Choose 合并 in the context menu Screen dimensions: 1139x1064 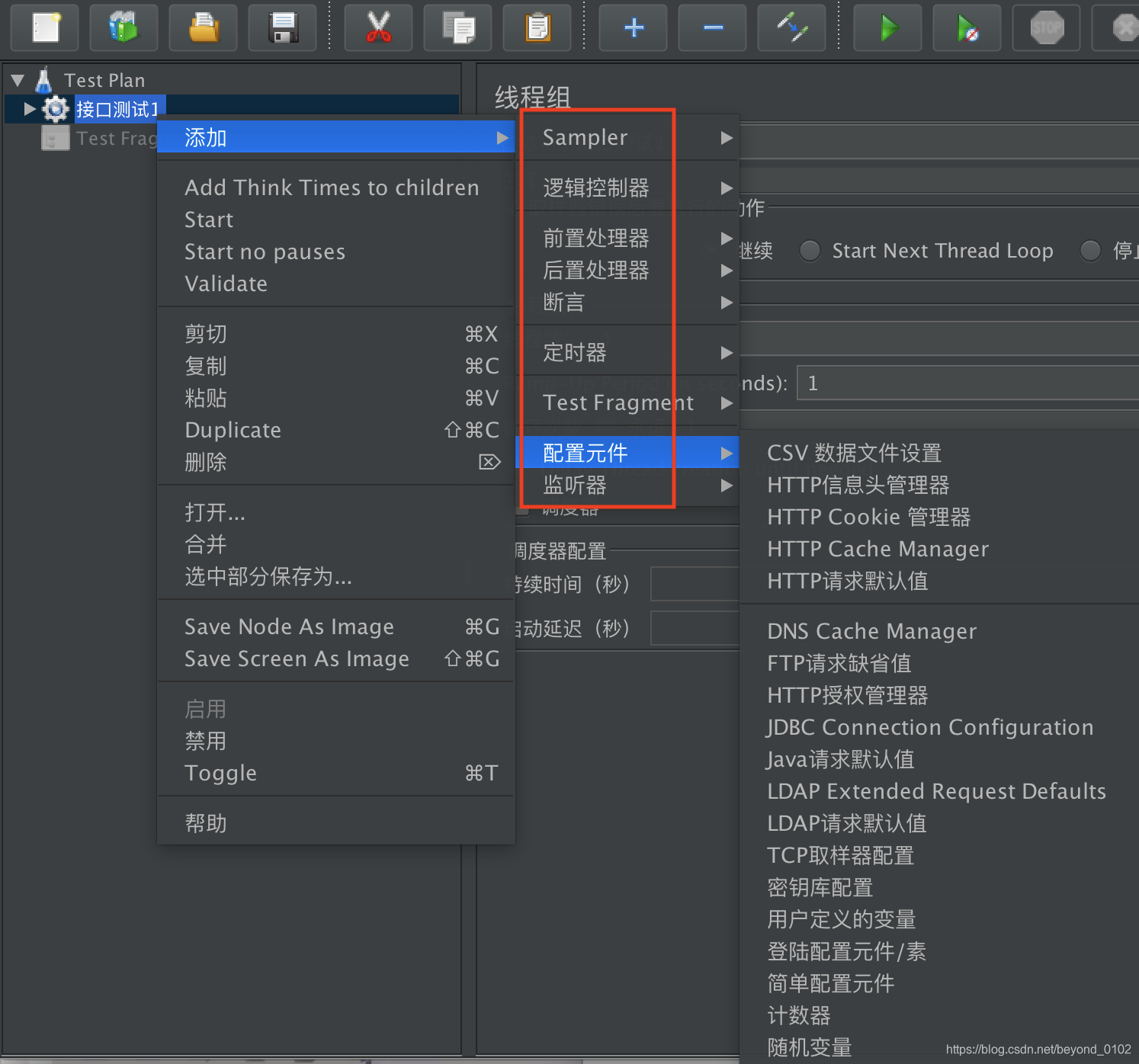pyautogui.click(x=335, y=545)
